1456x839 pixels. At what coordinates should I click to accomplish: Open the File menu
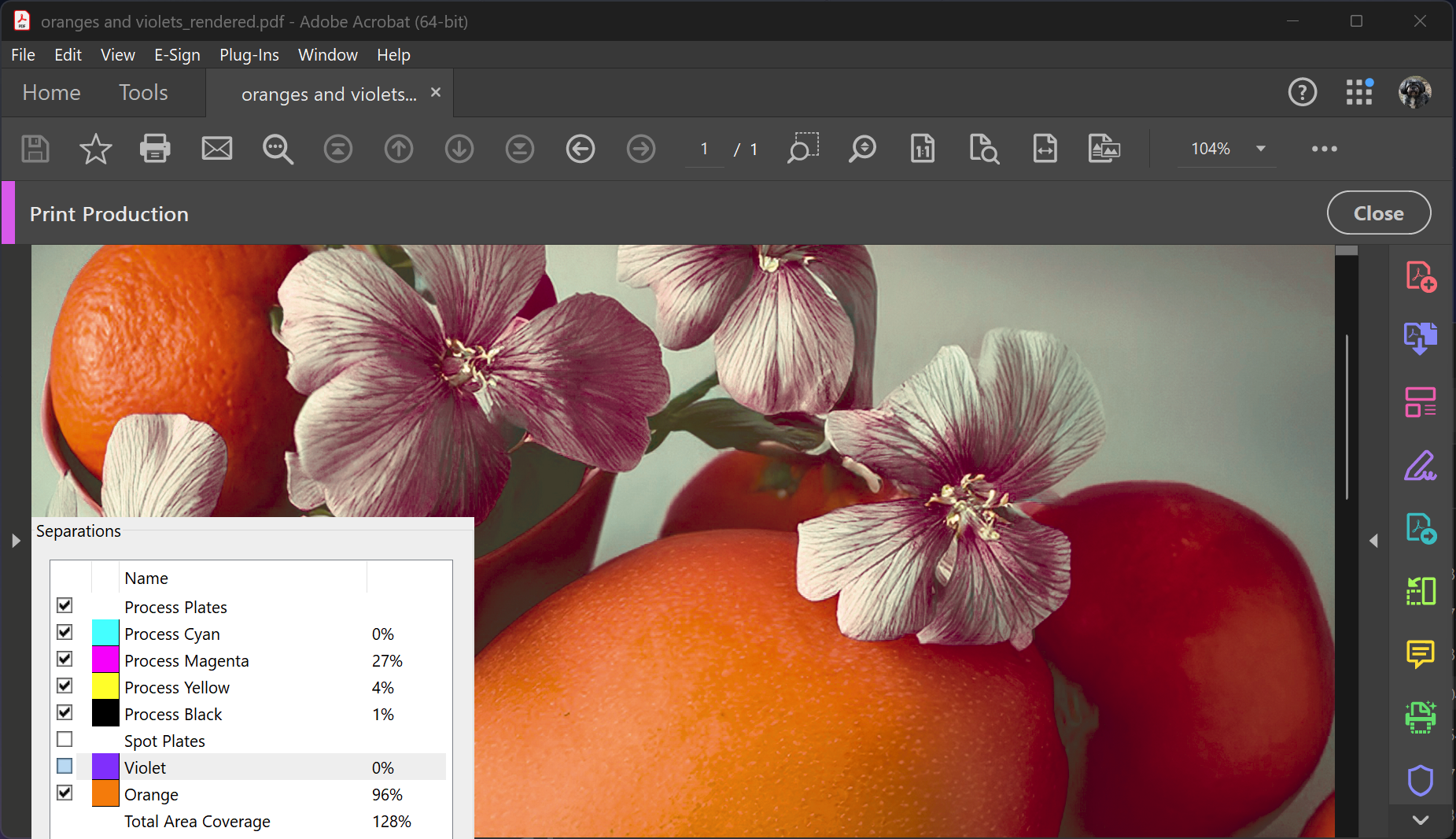(23, 55)
